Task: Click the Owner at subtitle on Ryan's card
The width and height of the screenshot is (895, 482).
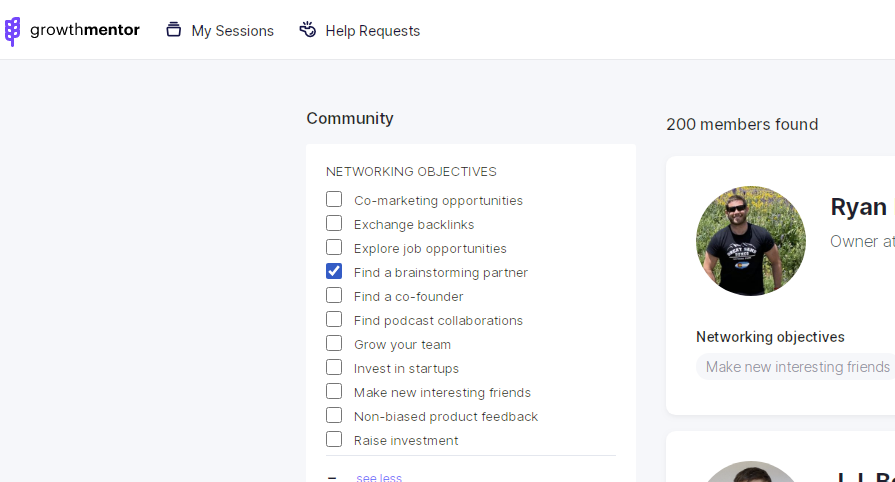Action: (862, 241)
